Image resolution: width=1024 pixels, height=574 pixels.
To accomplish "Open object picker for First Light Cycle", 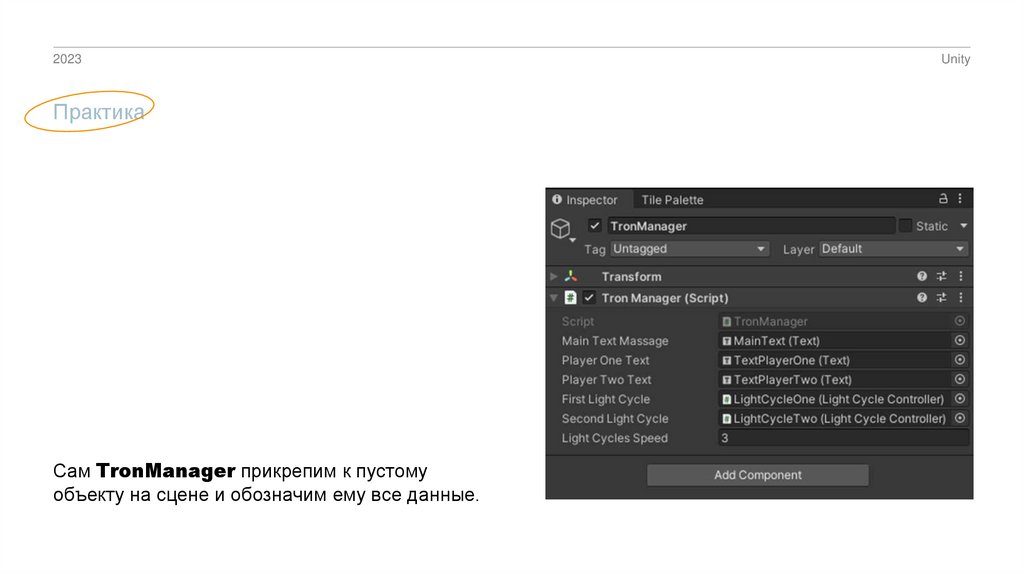I will tap(959, 399).
